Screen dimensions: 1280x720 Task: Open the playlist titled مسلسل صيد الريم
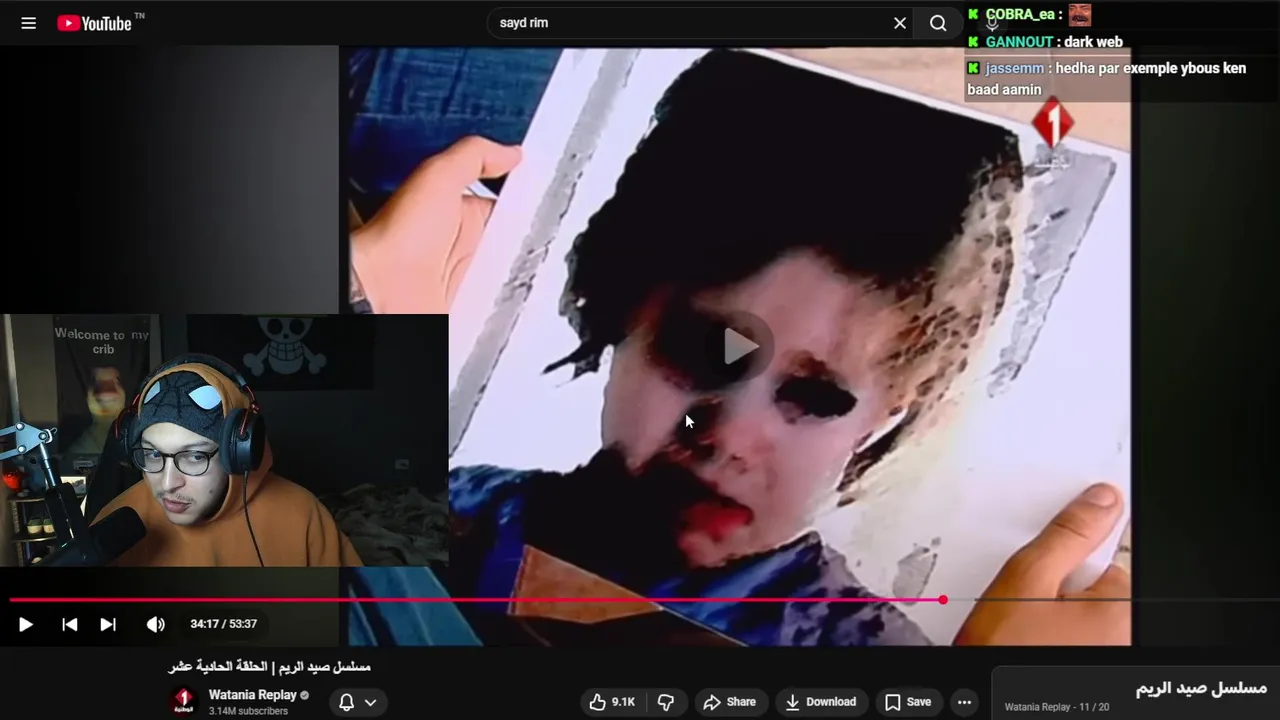[1201, 688]
